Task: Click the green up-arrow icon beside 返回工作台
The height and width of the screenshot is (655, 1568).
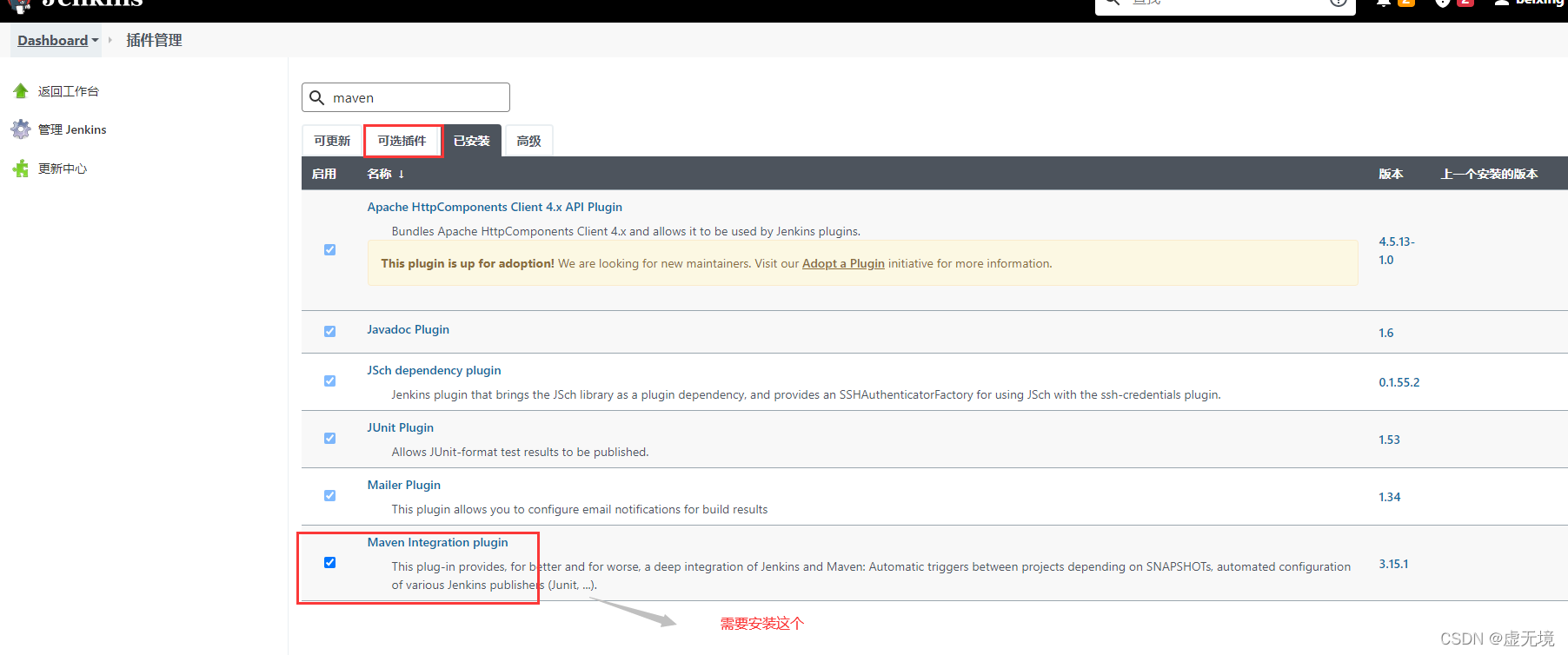Action: [21, 91]
